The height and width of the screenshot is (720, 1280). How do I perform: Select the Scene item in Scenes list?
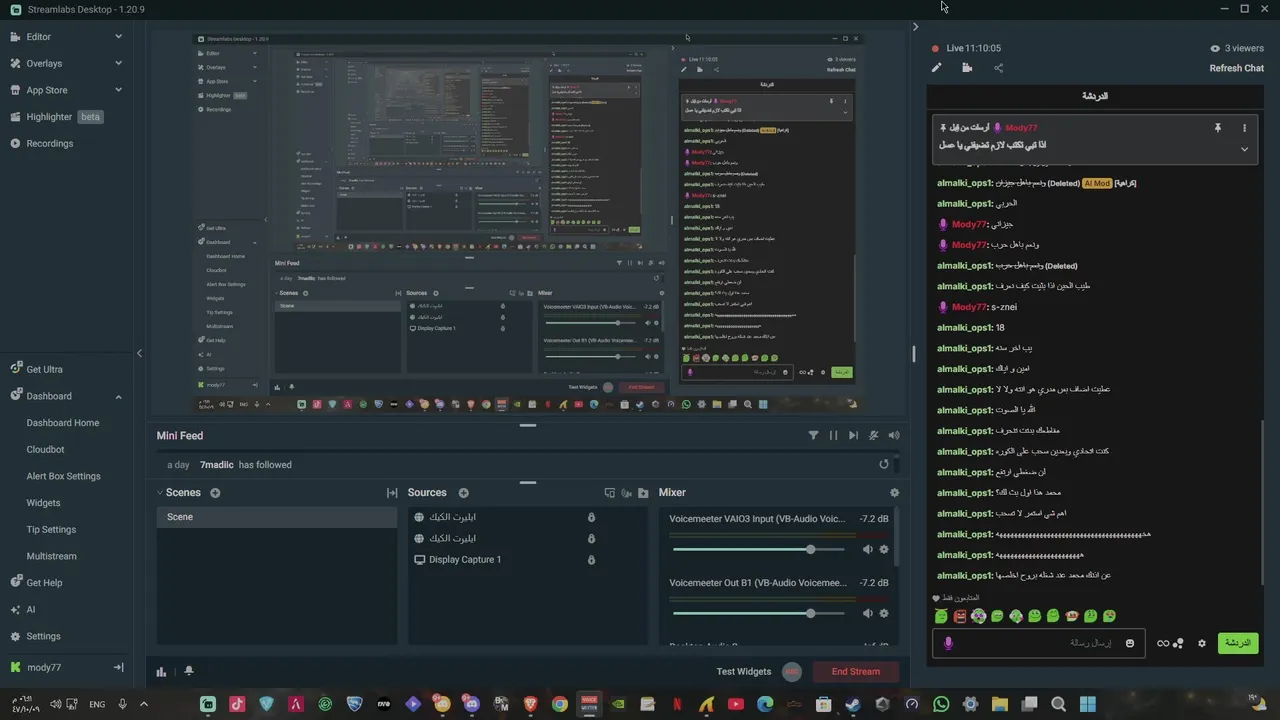pos(277,517)
